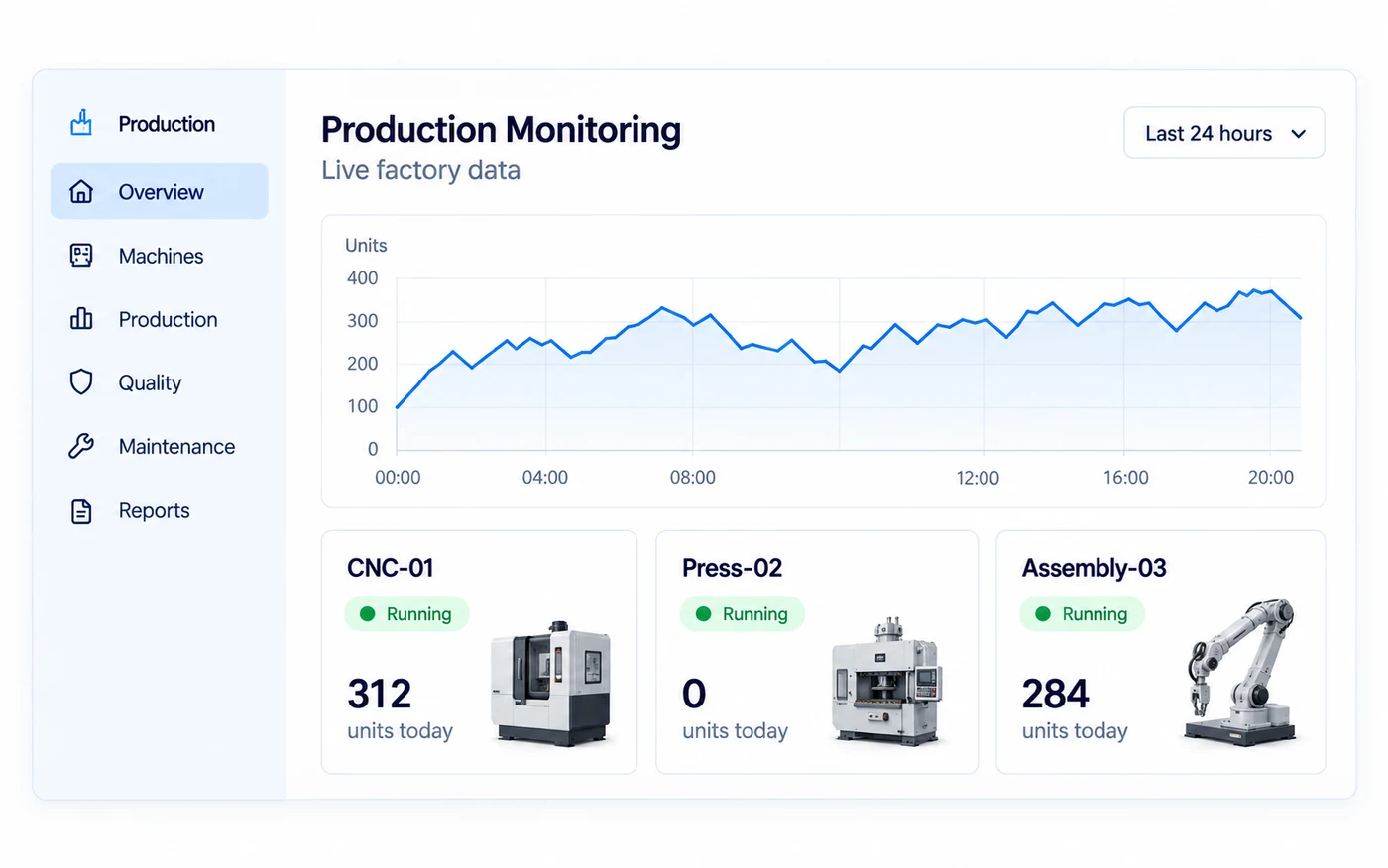Image resolution: width=1388 pixels, height=868 pixels.
Task: Click the shield icon for Quality
Action: 81,382
